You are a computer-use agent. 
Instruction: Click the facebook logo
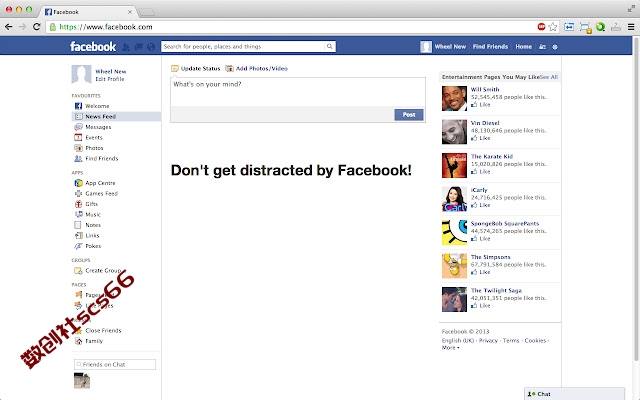click(x=93, y=47)
